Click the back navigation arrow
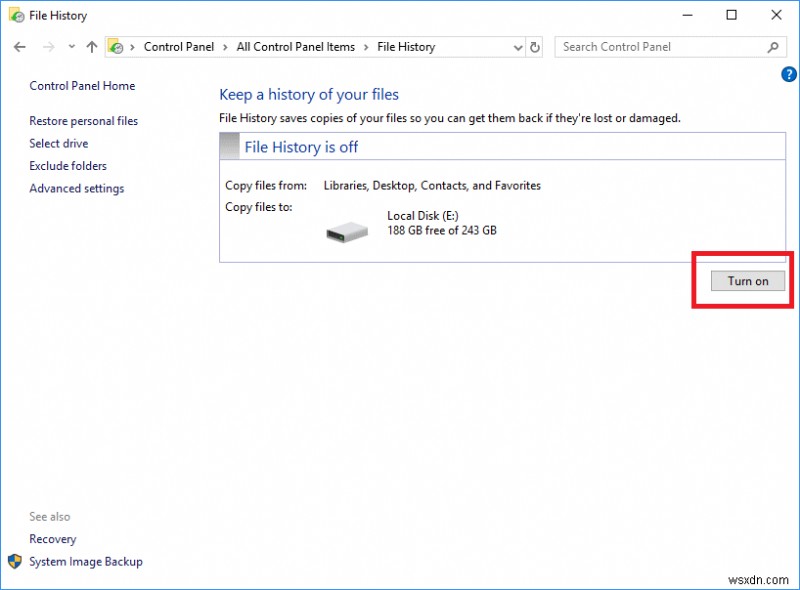This screenshot has width=800, height=590. pos(20,46)
